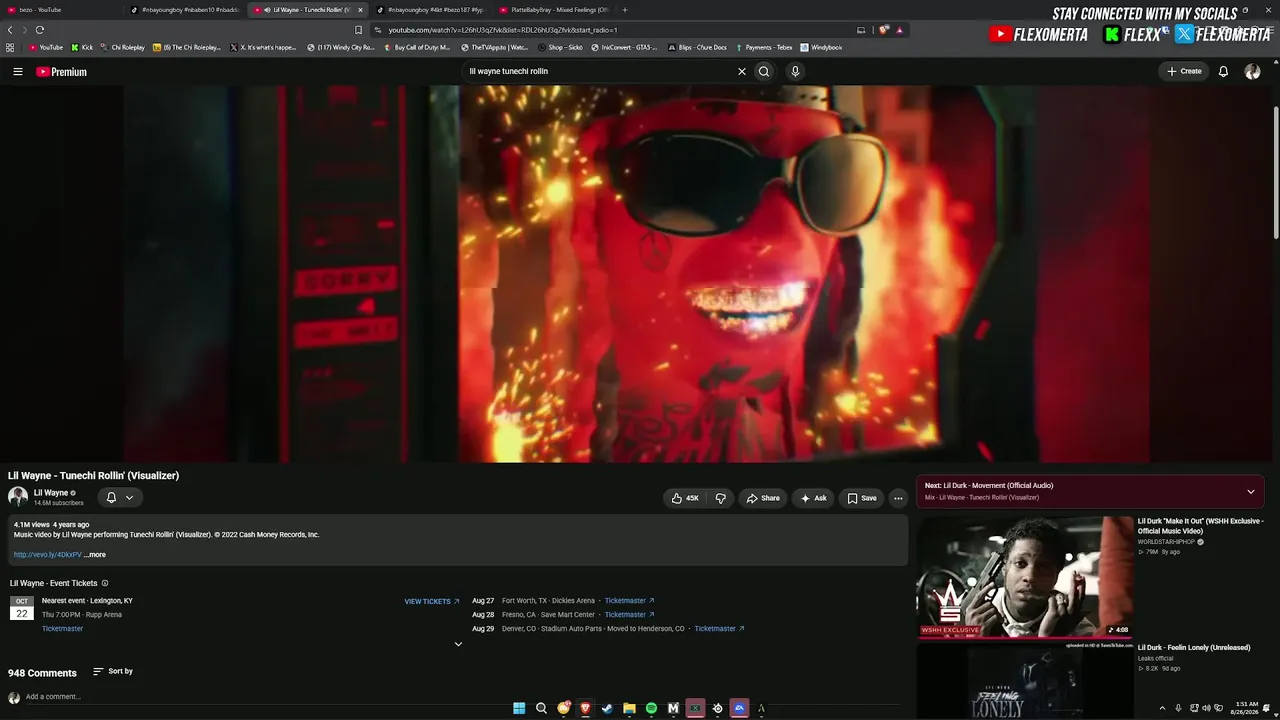
Task: Open the Sort by comments dropdown
Action: point(113,671)
